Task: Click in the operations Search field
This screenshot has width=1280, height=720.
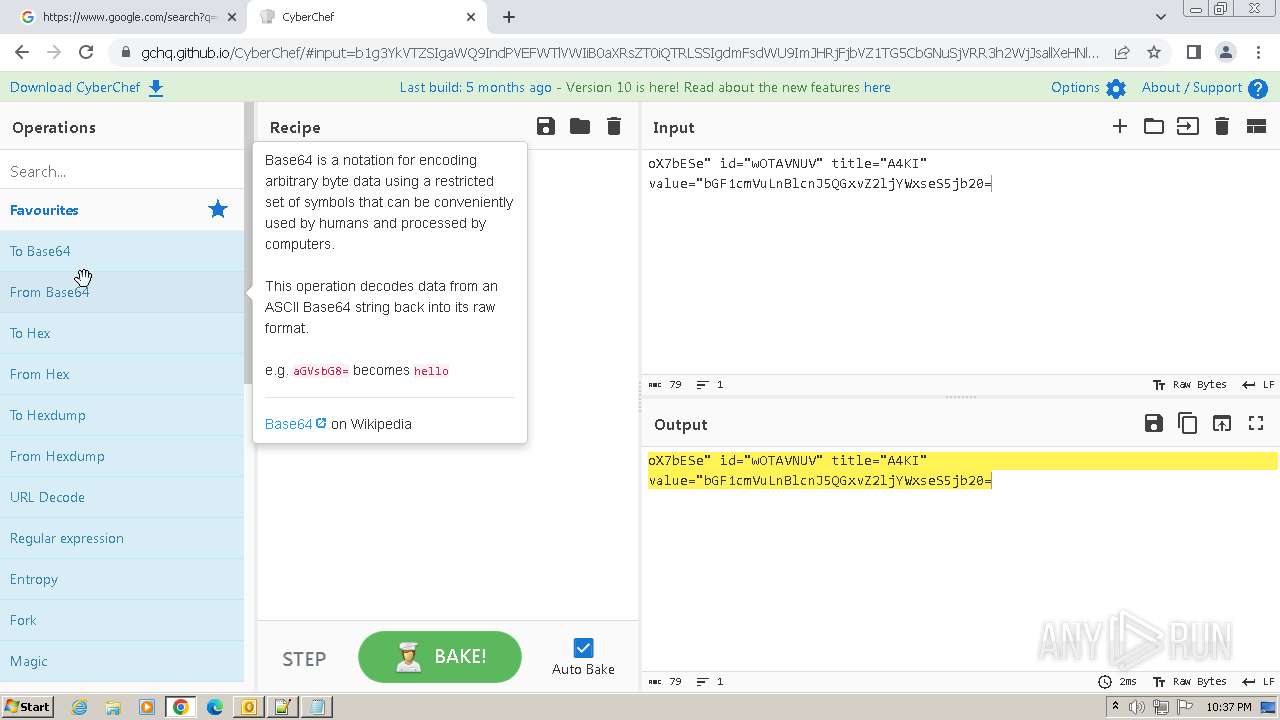Action: (x=122, y=171)
